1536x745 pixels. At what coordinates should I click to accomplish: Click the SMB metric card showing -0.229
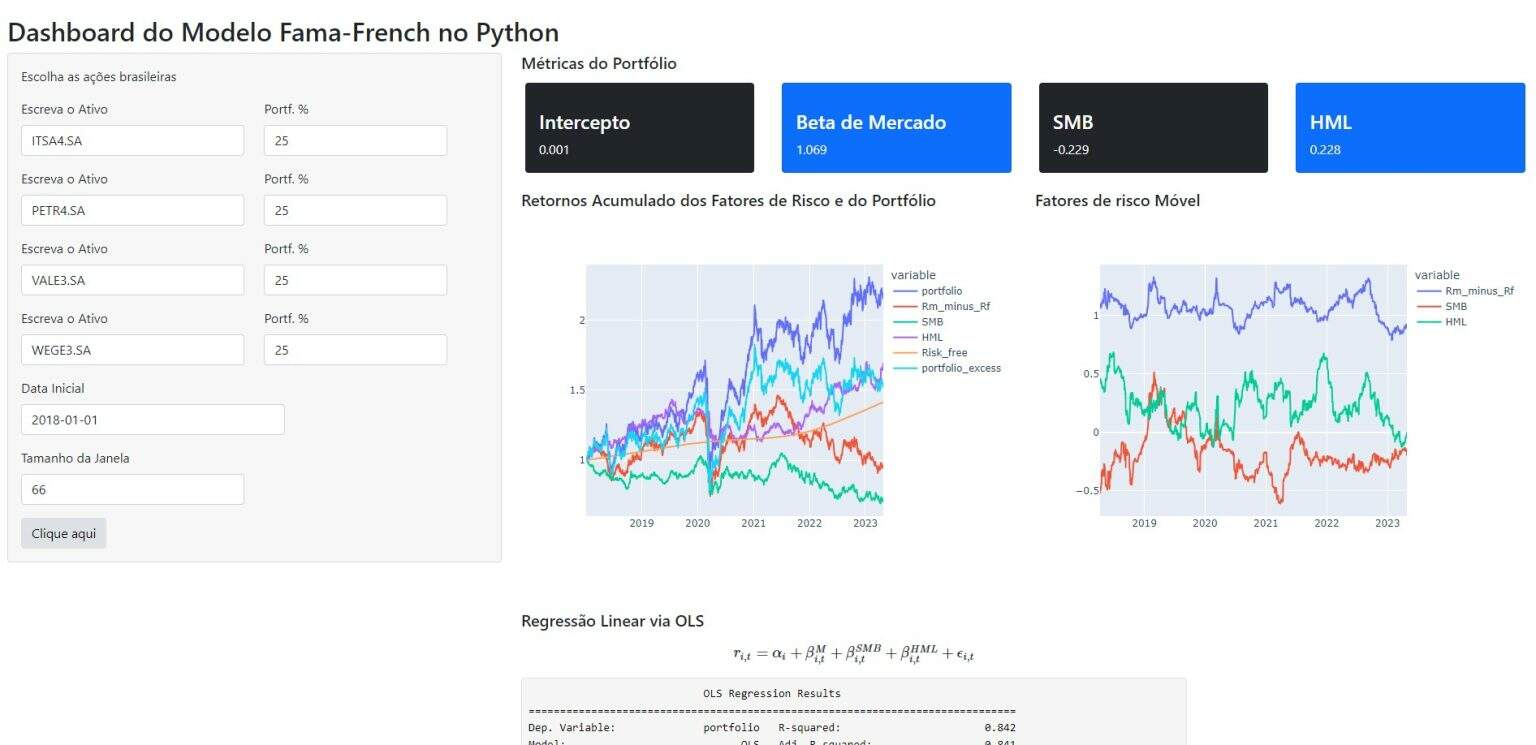pyautogui.click(x=1153, y=127)
